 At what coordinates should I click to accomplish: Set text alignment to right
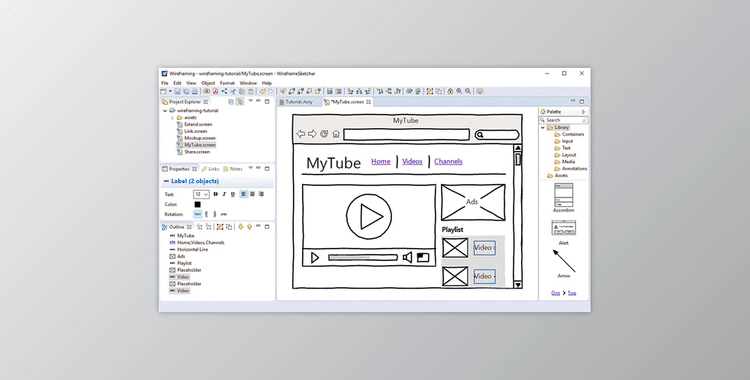point(261,194)
